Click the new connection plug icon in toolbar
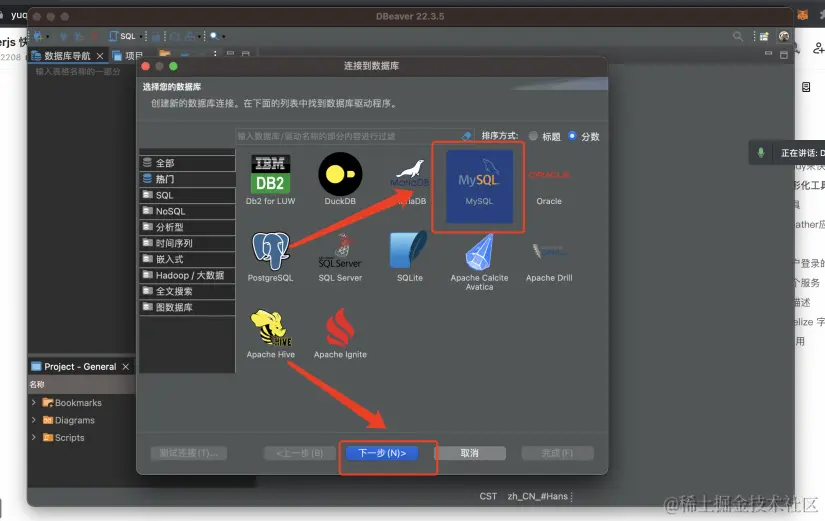 pos(38,36)
